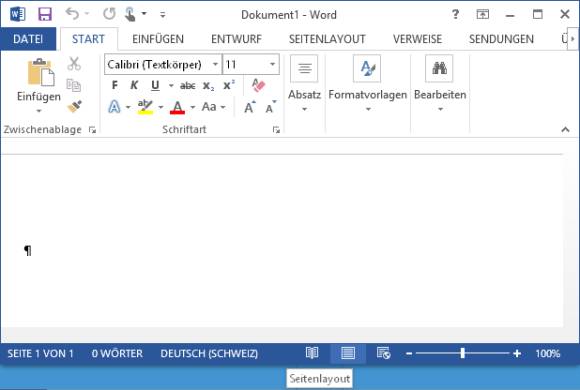This screenshot has height=390, width=580.
Task: Click the Save floppy disk icon
Action: [x=45, y=14]
